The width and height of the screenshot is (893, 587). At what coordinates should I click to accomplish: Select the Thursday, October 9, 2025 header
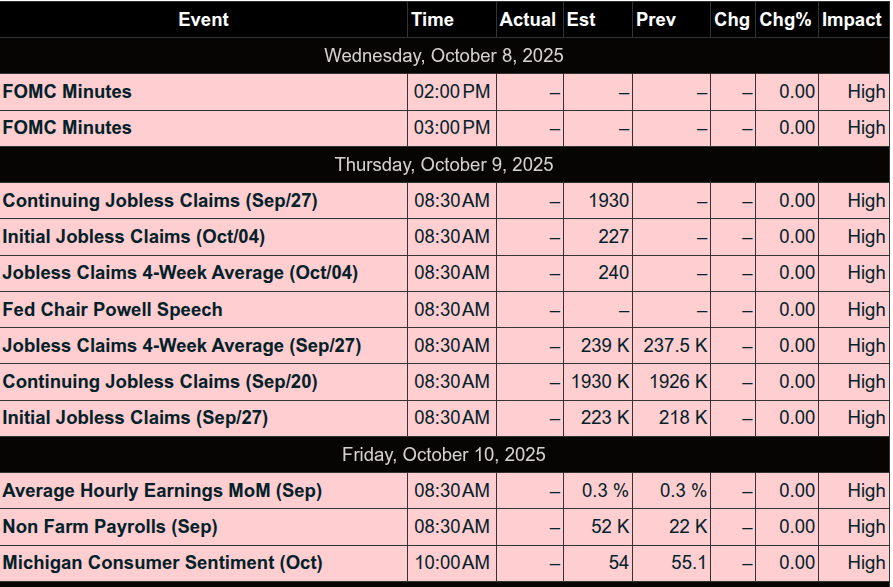click(444, 165)
